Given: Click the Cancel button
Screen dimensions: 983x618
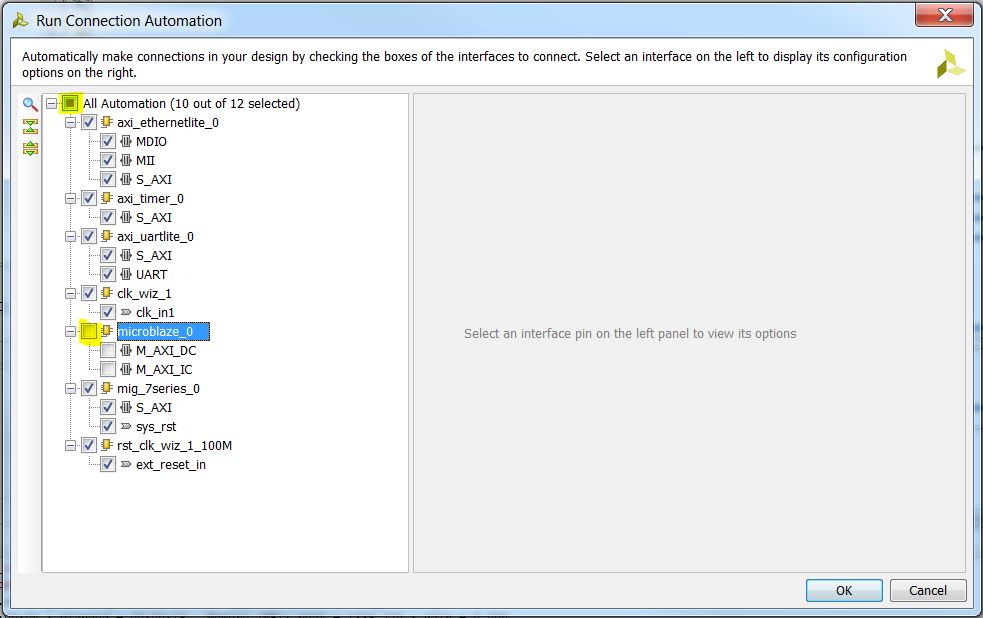Looking at the screenshot, I should [928, 590].
